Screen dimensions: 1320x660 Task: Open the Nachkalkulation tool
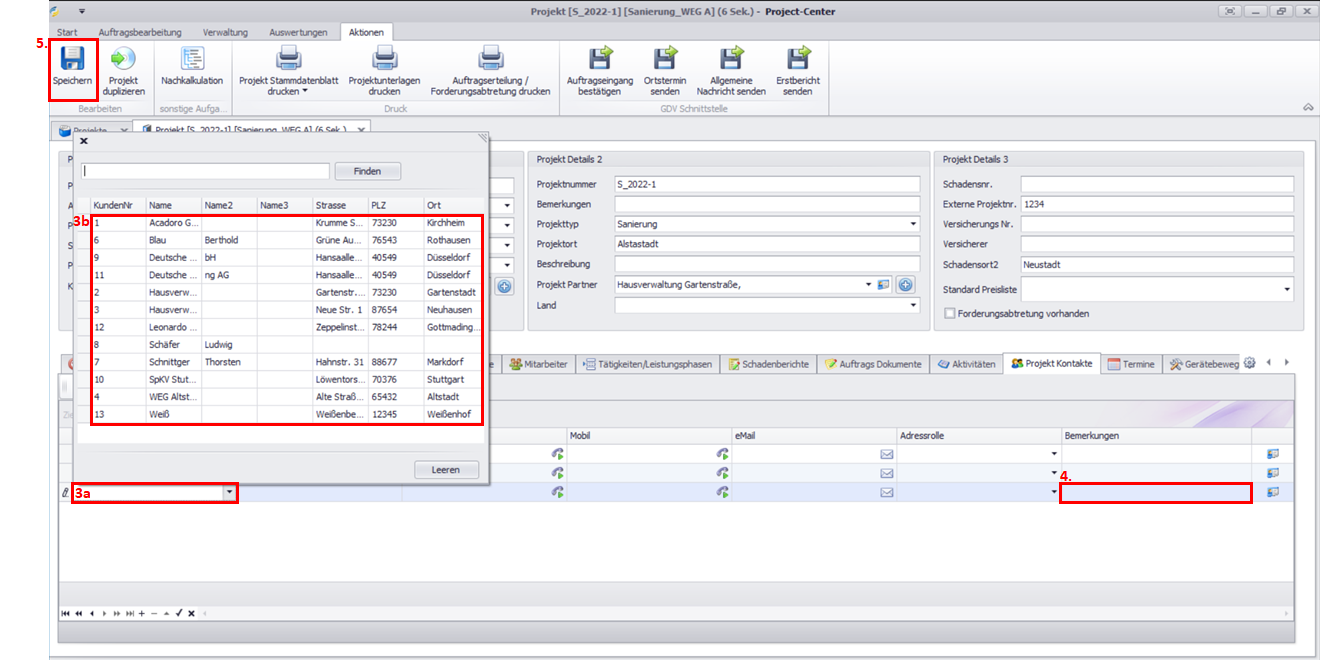tap(192, 60)
